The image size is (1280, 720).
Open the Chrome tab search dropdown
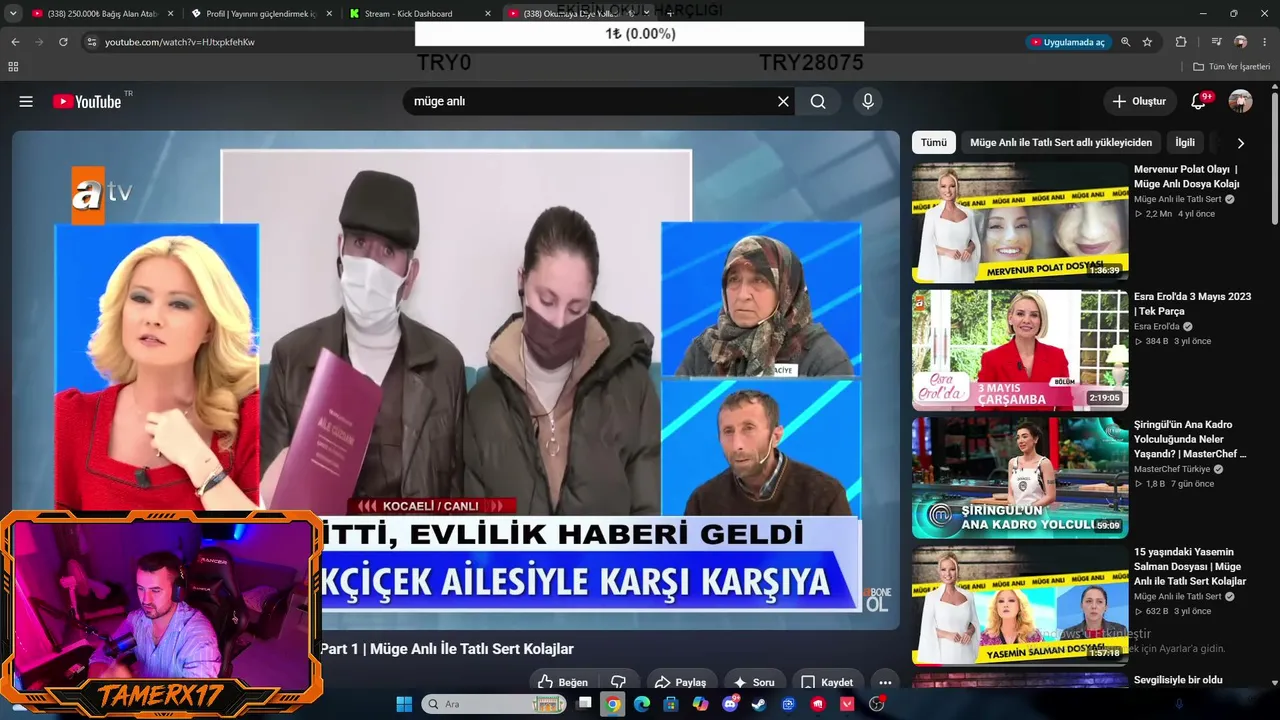pos(13,13)
